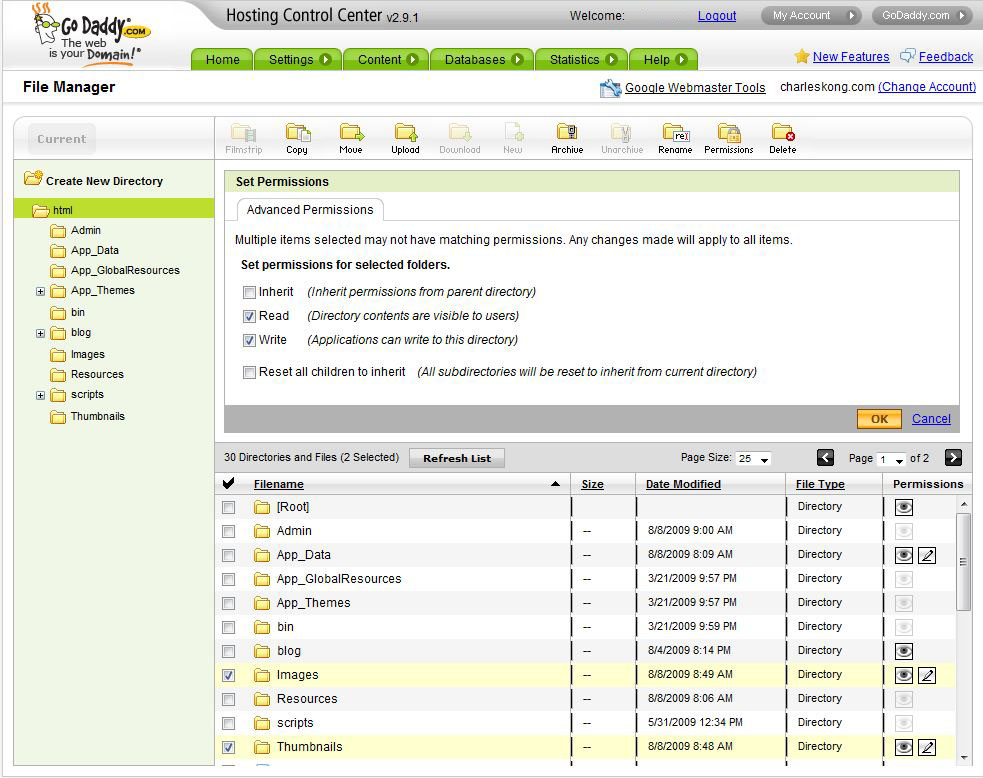Check the Admin row checkbox

click(229, 532)
